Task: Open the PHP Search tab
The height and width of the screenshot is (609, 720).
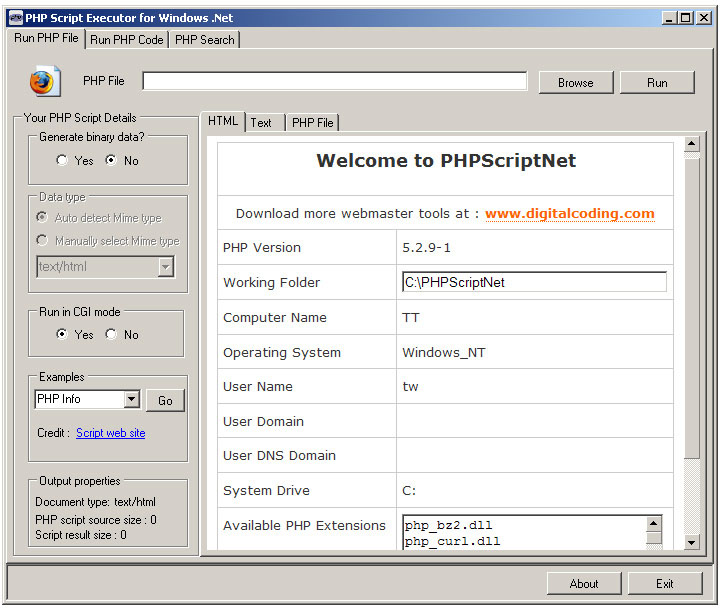Action: [205, 40]
